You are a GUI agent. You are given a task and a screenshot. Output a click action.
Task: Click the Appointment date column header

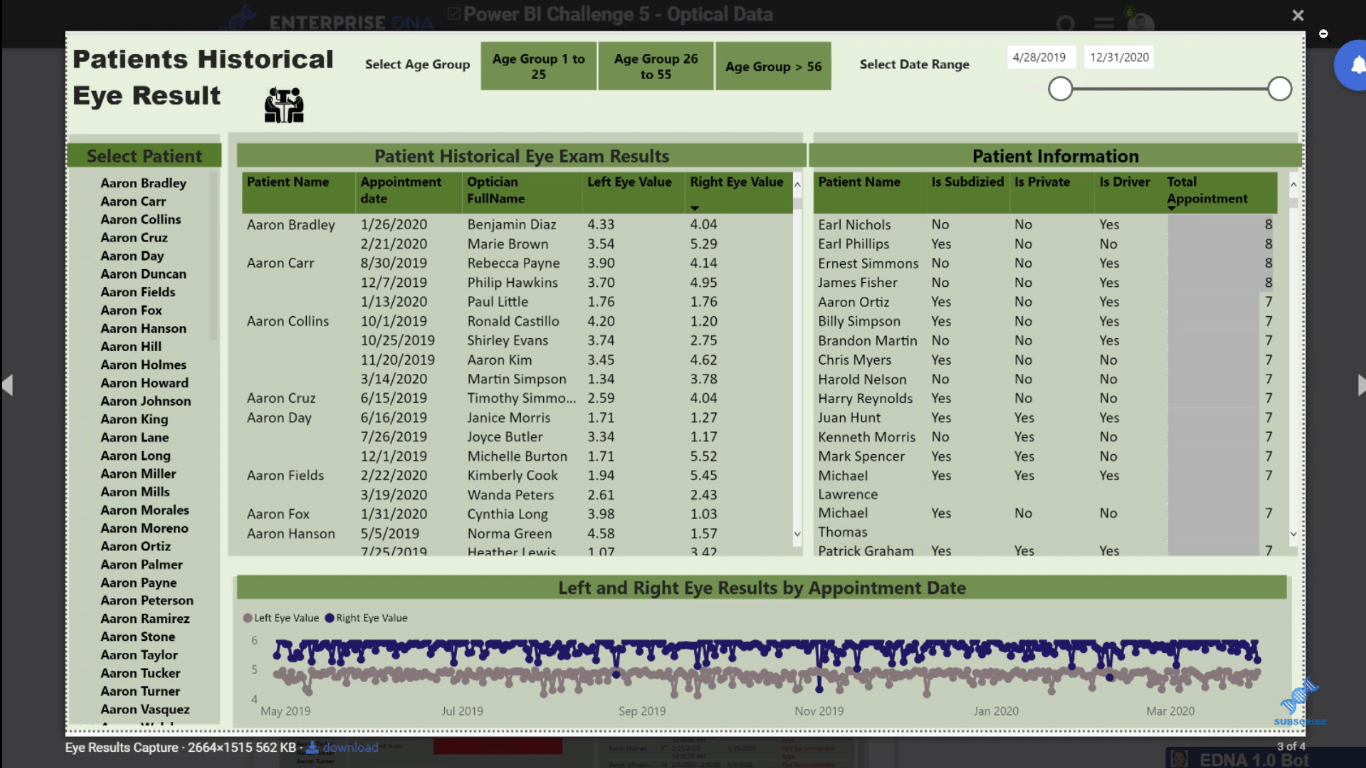tap(401, 190)
